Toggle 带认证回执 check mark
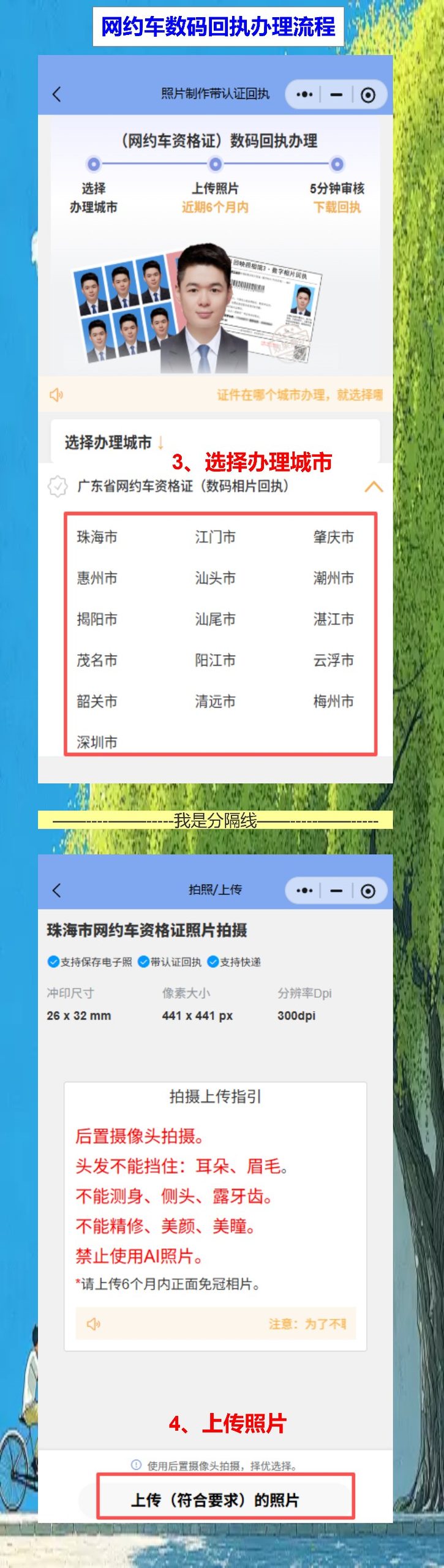This screenshot has height=1568, width=444. [x=143, y=962]
